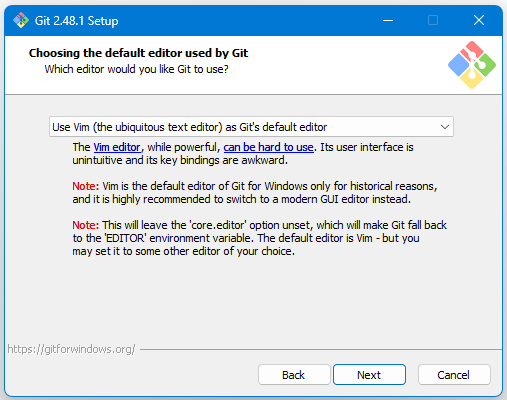Click the large Git logo in header
This screenshot has height=400, width=507.
tap(472, 65)
